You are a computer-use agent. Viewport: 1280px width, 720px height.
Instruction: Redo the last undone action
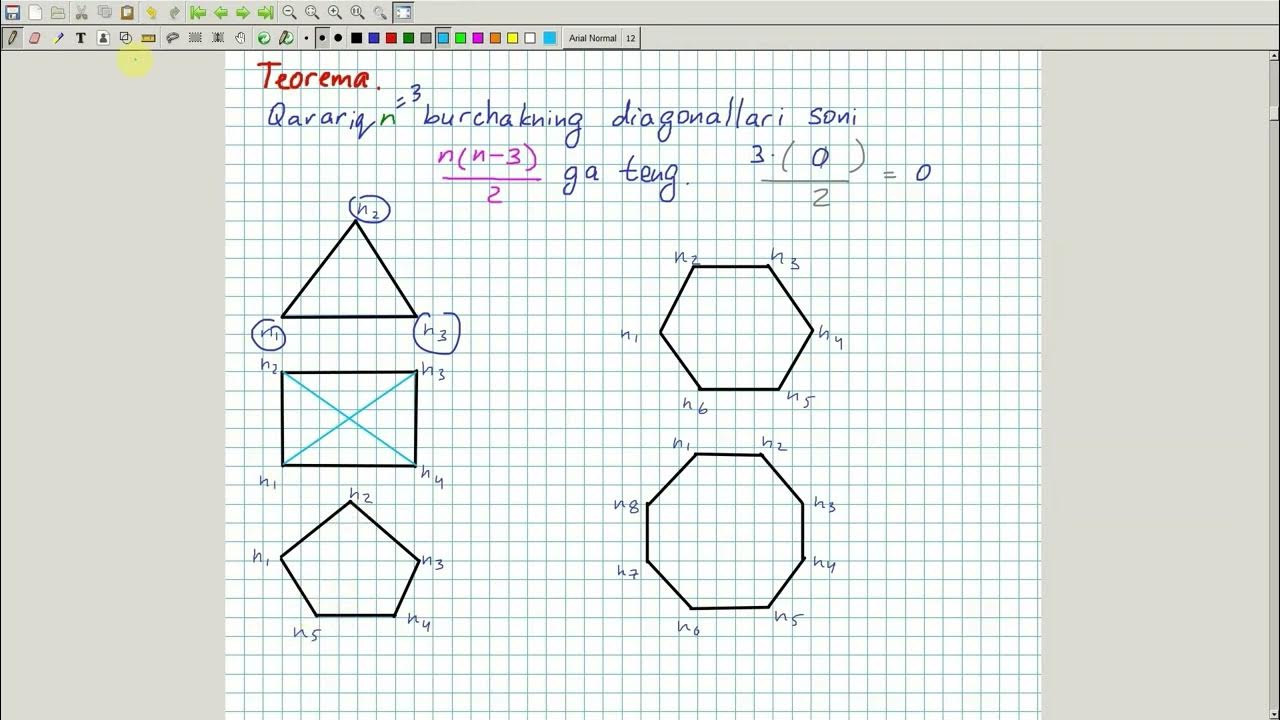coord(174,12)
